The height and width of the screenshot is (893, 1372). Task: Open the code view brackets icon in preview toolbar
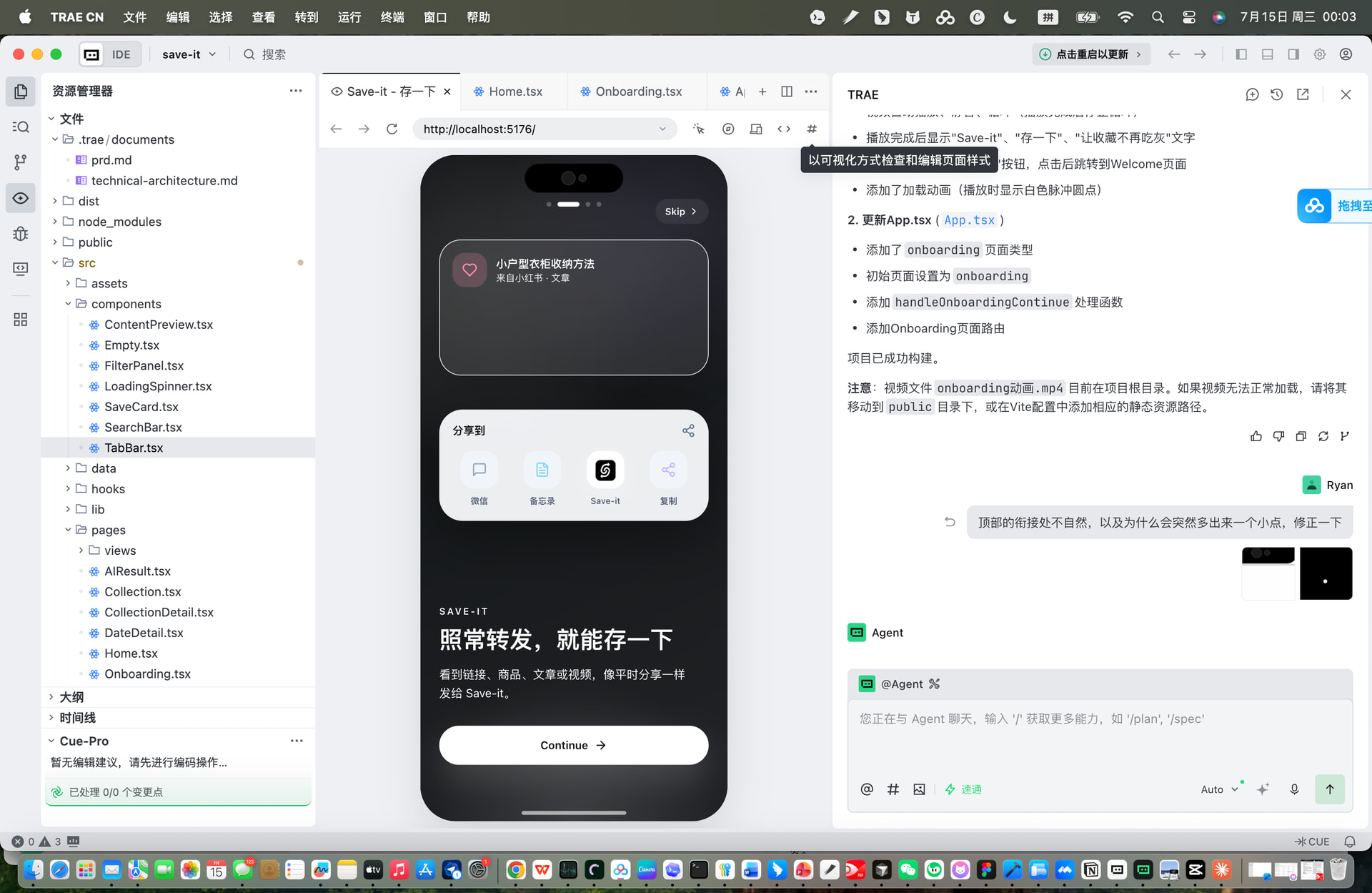point(784,129)
